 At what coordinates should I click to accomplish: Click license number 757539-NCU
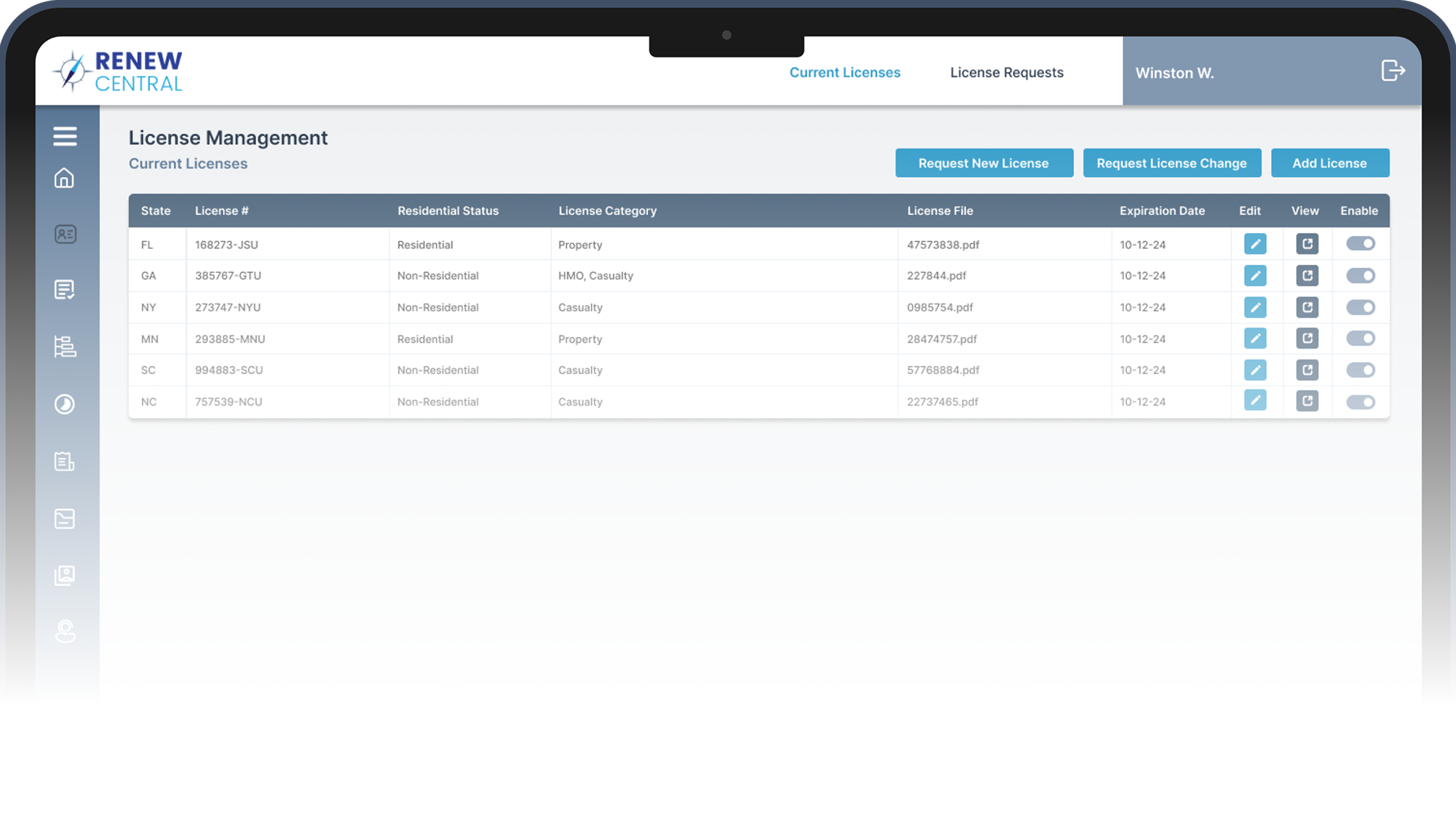229,402
